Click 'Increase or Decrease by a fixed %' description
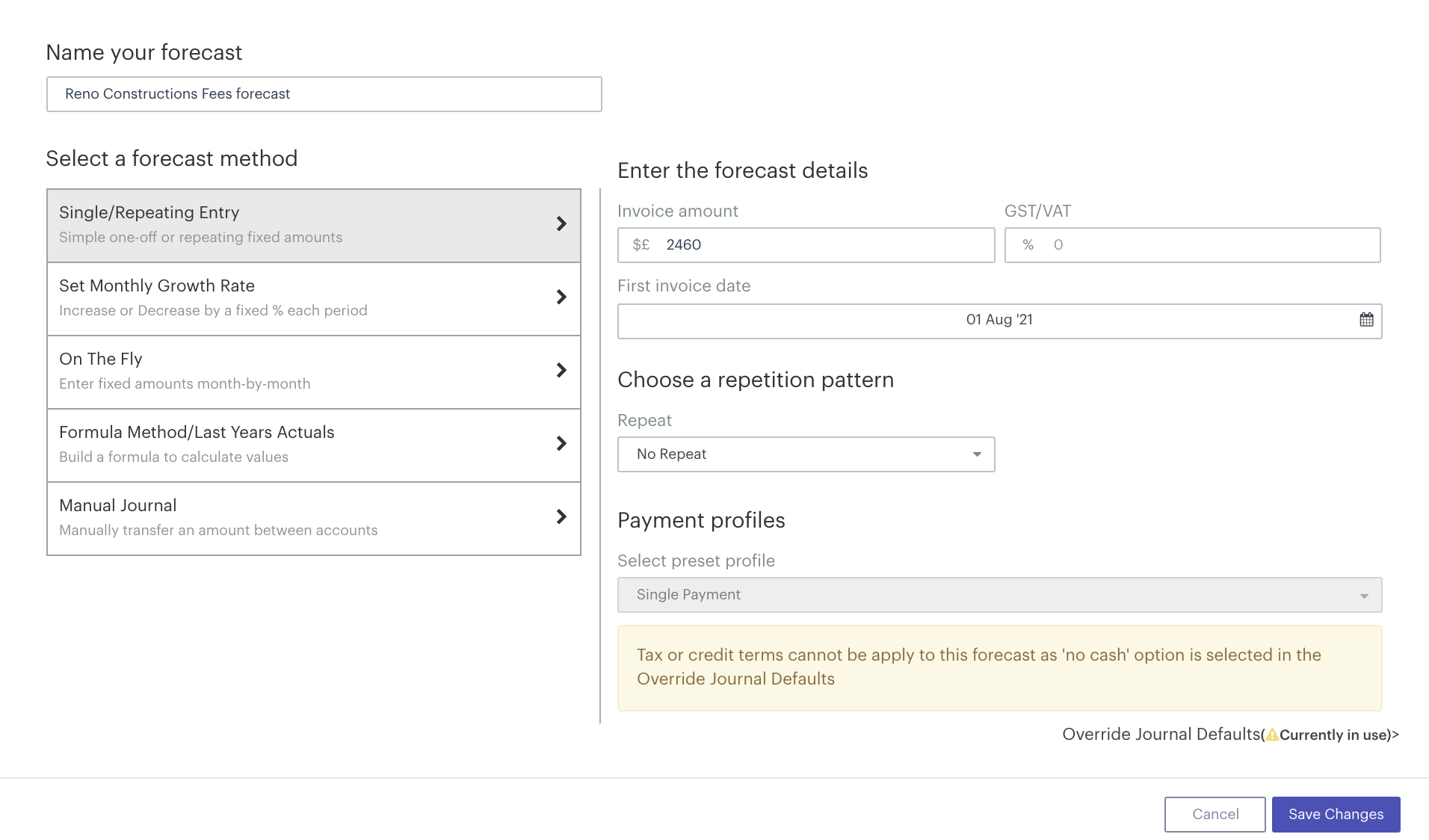The image size is (1429, 840). point(213,311)
